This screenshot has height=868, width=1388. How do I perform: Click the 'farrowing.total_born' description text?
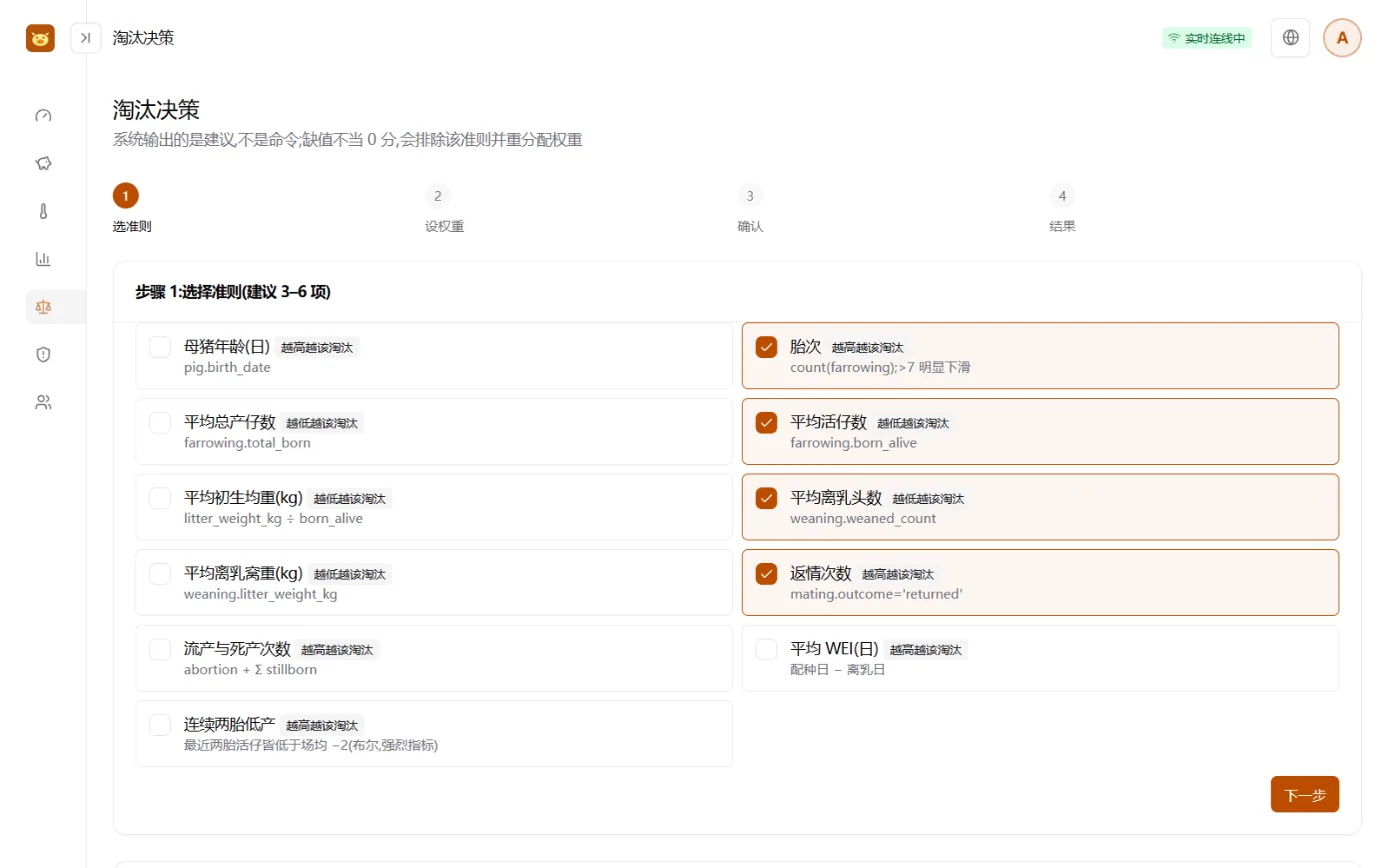click(x=247, y=443)
